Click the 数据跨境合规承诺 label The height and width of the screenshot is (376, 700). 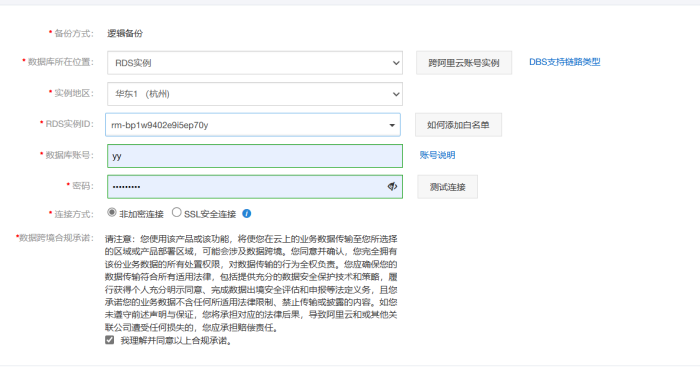[55, 238]
